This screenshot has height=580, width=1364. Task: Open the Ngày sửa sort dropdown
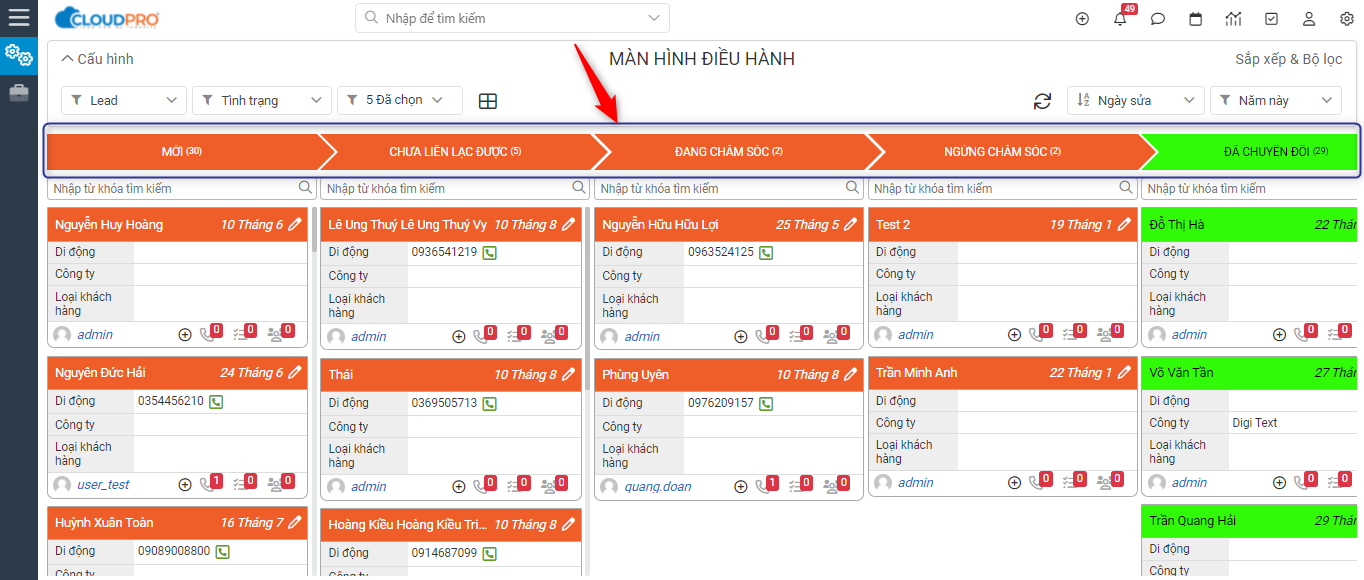pyautogui.click(x=1135, y=100)
